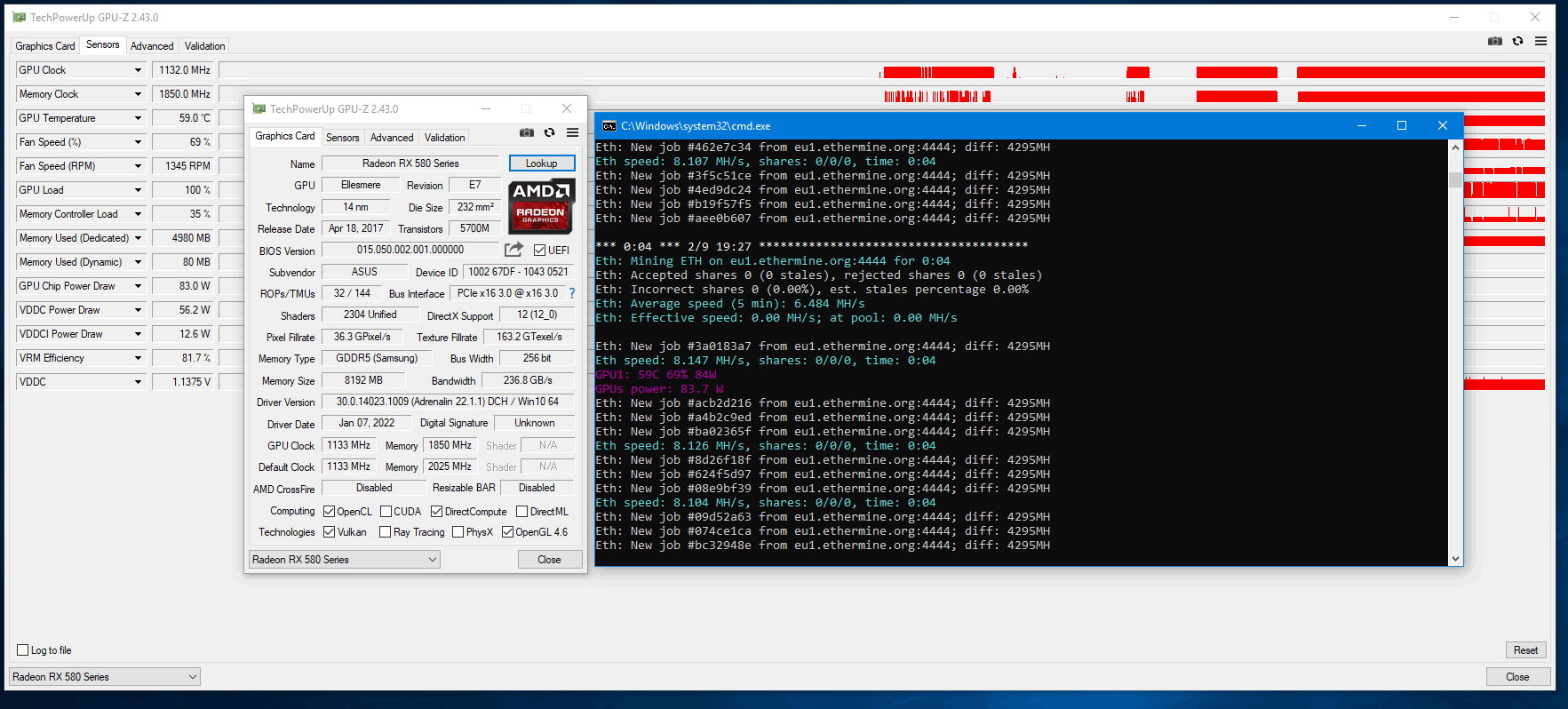Click Close button in front GPU-Z window

point(550,560)
